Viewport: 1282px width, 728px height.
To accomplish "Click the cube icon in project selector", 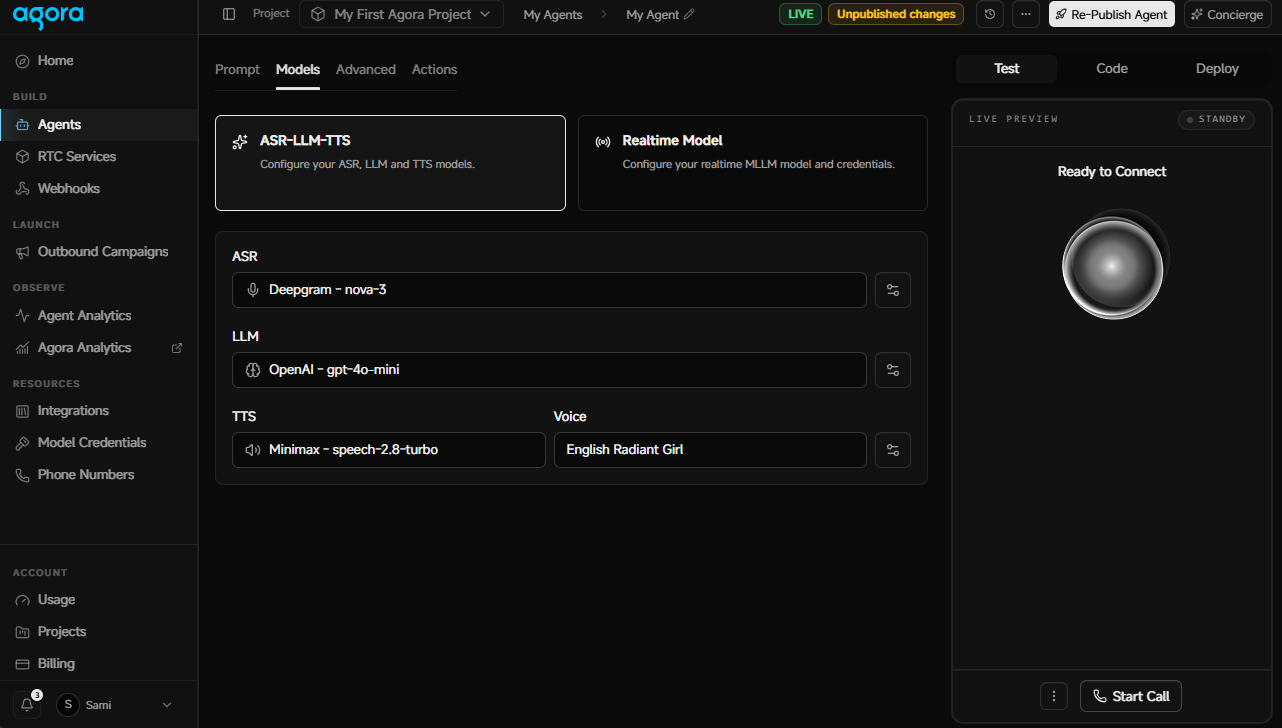I will [x=319, y=14].
